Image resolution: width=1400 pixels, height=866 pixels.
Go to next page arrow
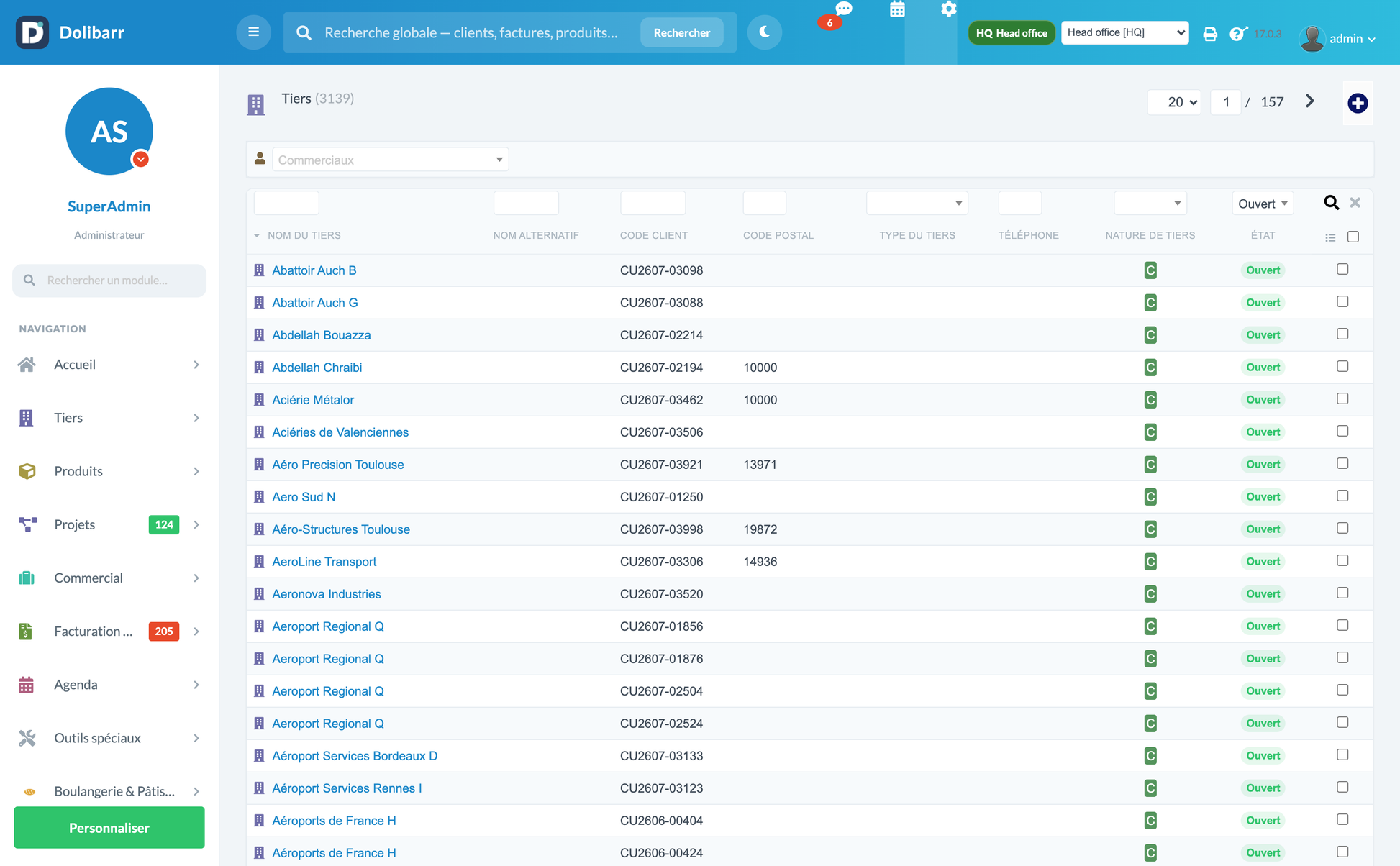coord(1310,101)
